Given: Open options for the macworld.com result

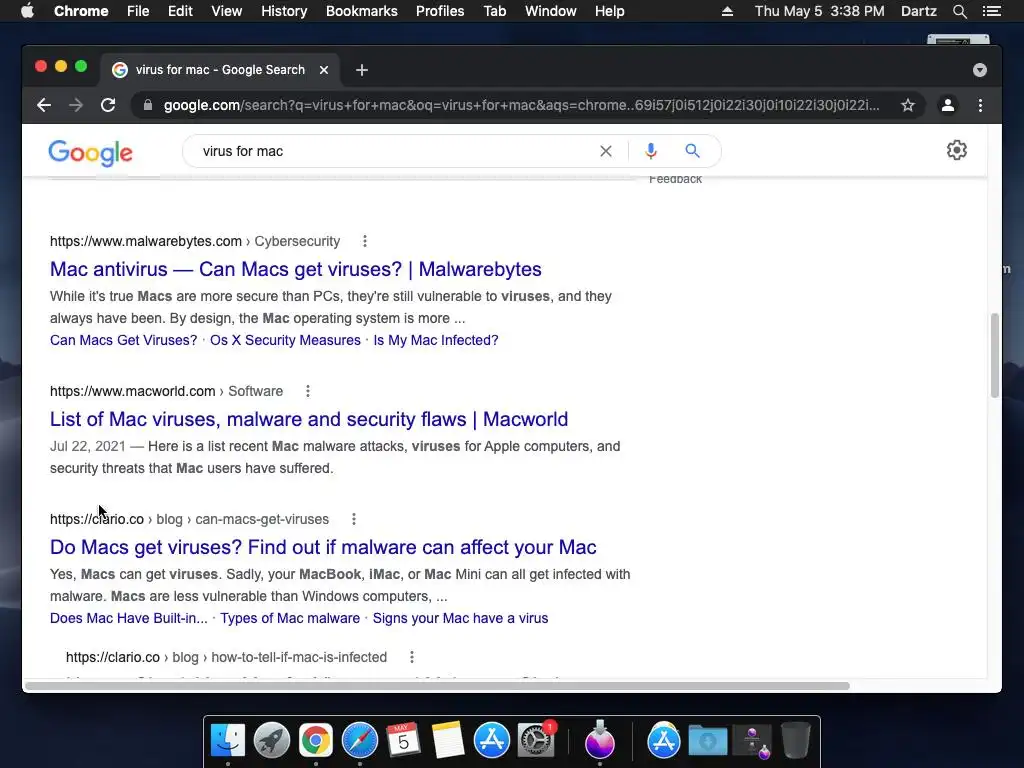Looking at the screenshot, I should point(308,391).
